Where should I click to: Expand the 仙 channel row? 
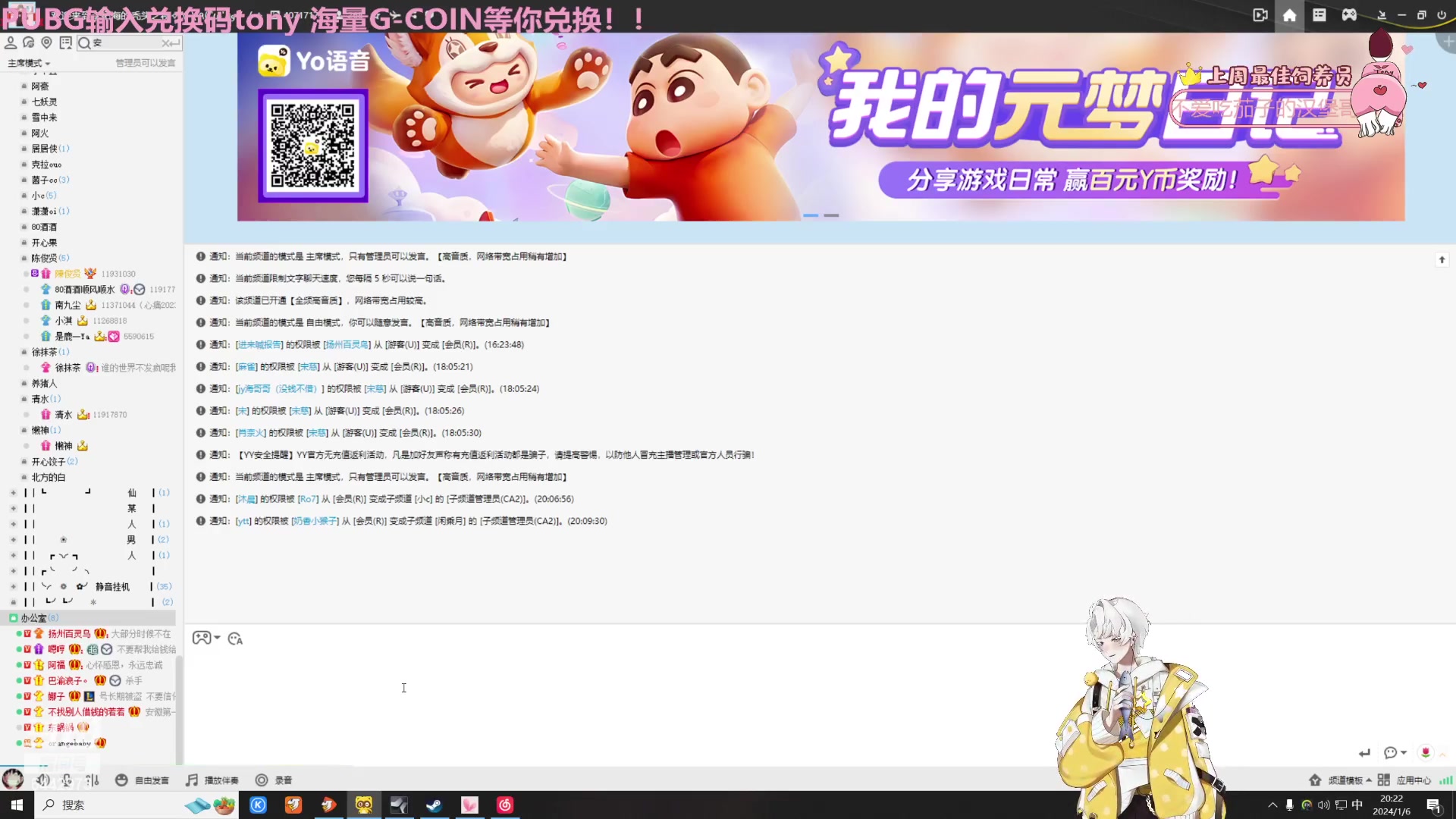pyautogui.click(x=13, y=493)
